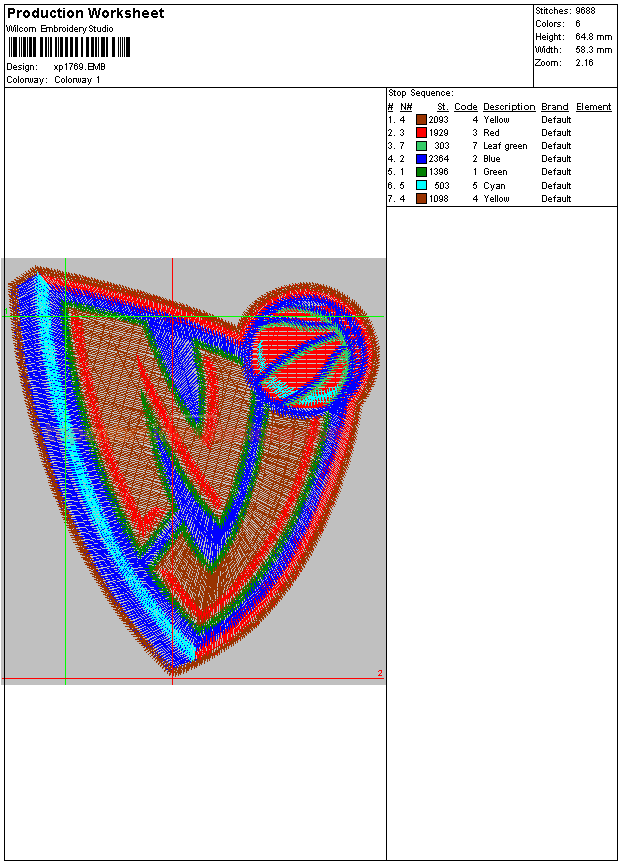Click Default brand in Cyan row
Screen dimensions: 620x861
click(556, 186)
